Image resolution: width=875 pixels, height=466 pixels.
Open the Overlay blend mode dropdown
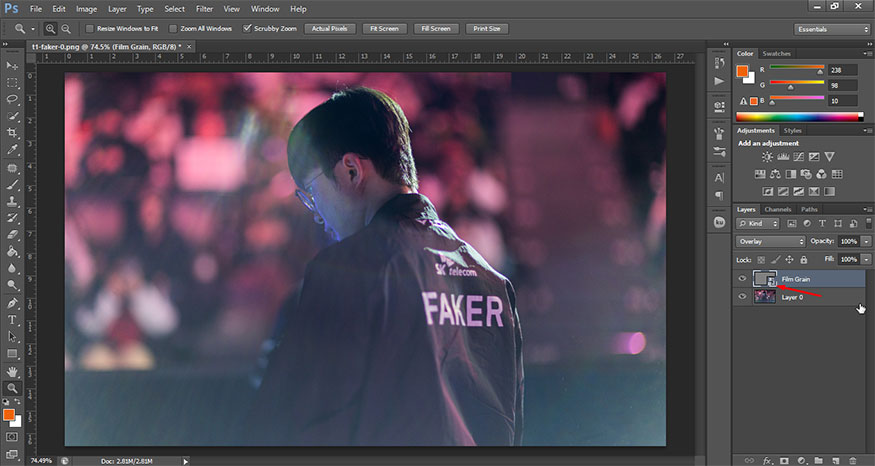(x=770, y=242)
